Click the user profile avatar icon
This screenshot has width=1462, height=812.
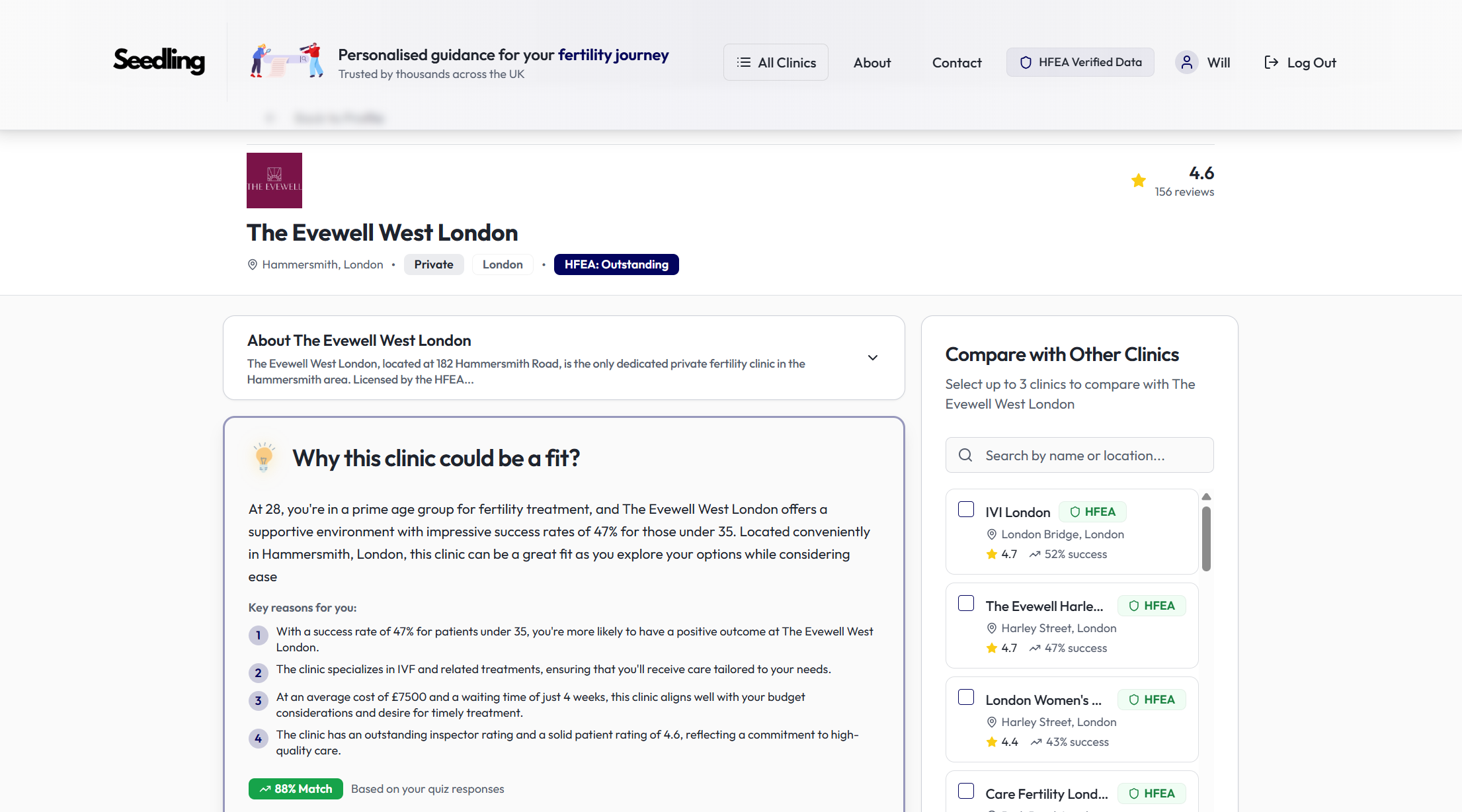pyautogui.click(x=1186, y=62)
